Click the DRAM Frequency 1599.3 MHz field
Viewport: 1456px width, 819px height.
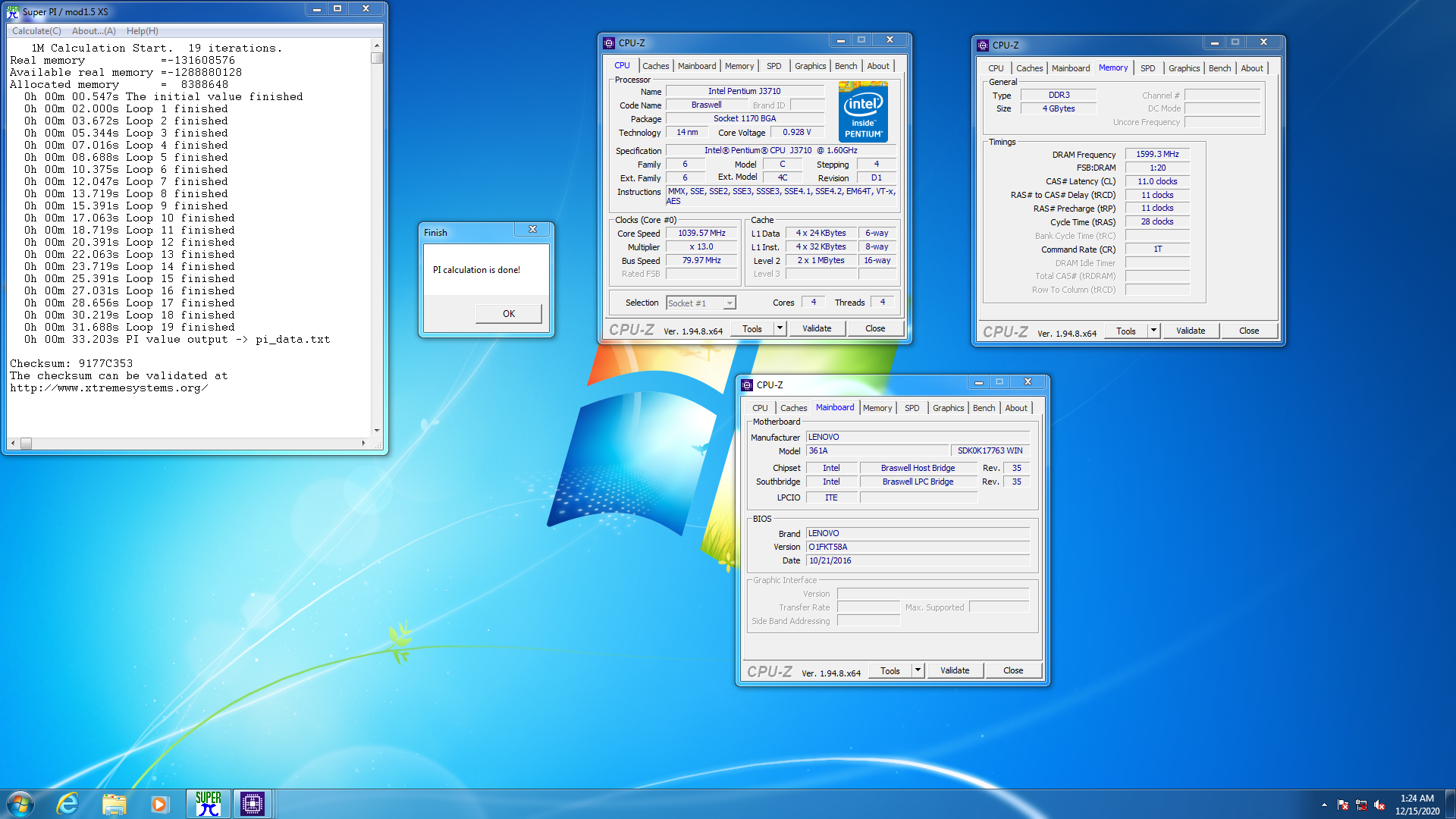[1157, 155]
